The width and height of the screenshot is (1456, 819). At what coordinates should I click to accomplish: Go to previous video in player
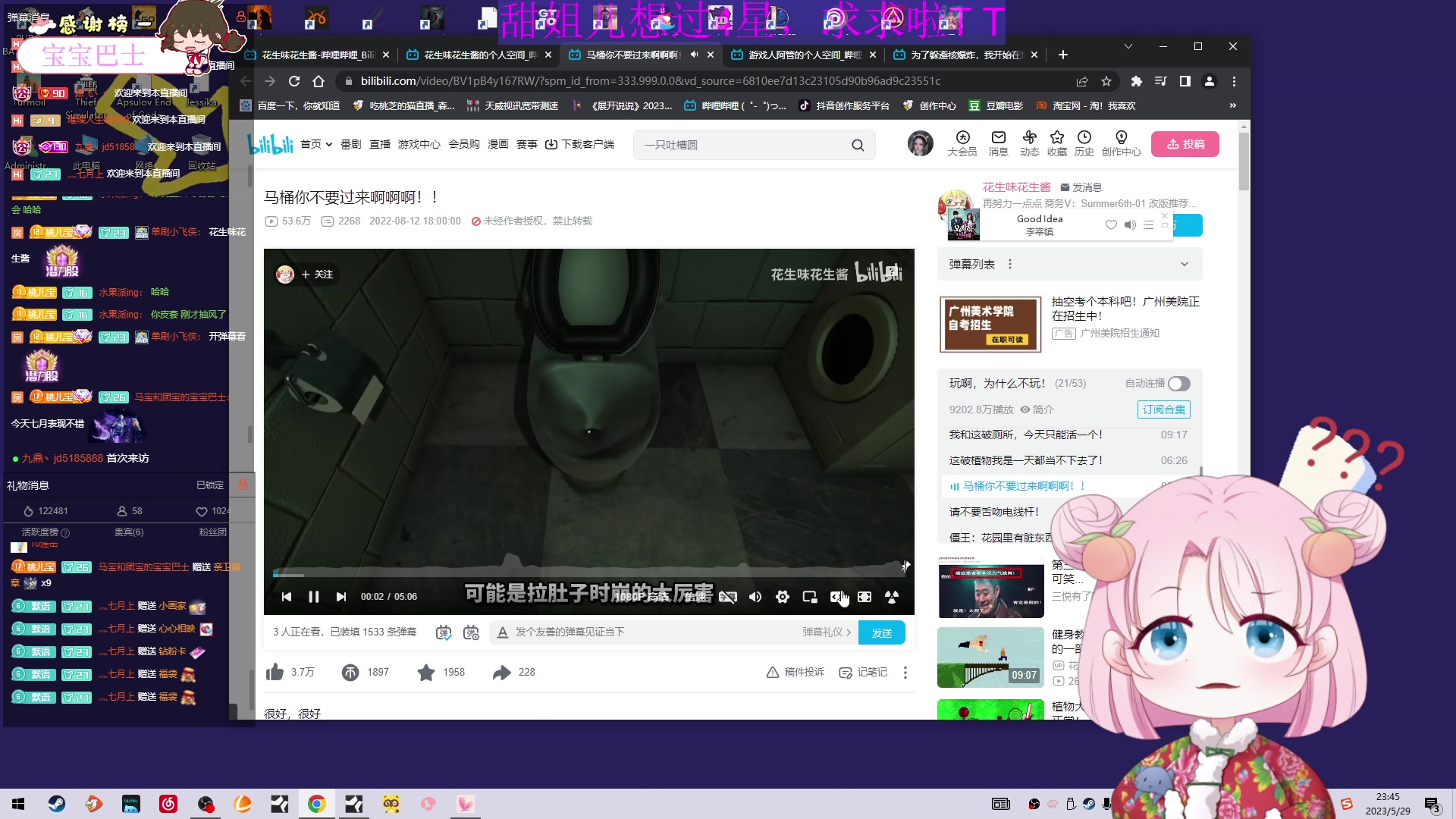287,597
